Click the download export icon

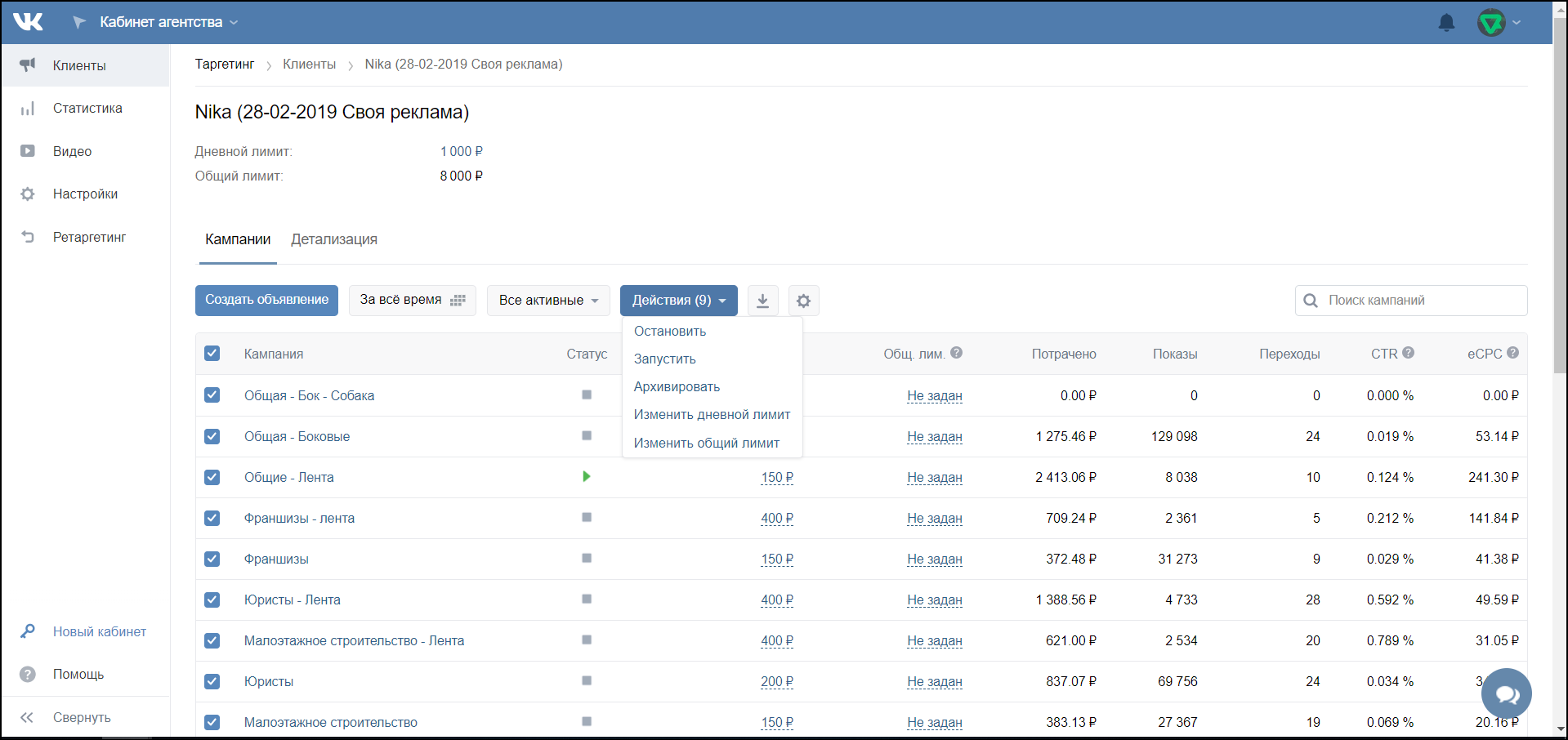762,301
